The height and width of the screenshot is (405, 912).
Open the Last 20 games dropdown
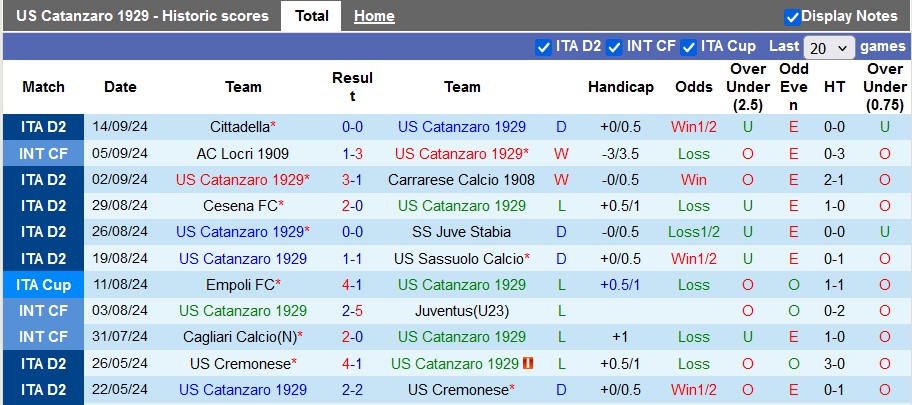coord(829,48)
